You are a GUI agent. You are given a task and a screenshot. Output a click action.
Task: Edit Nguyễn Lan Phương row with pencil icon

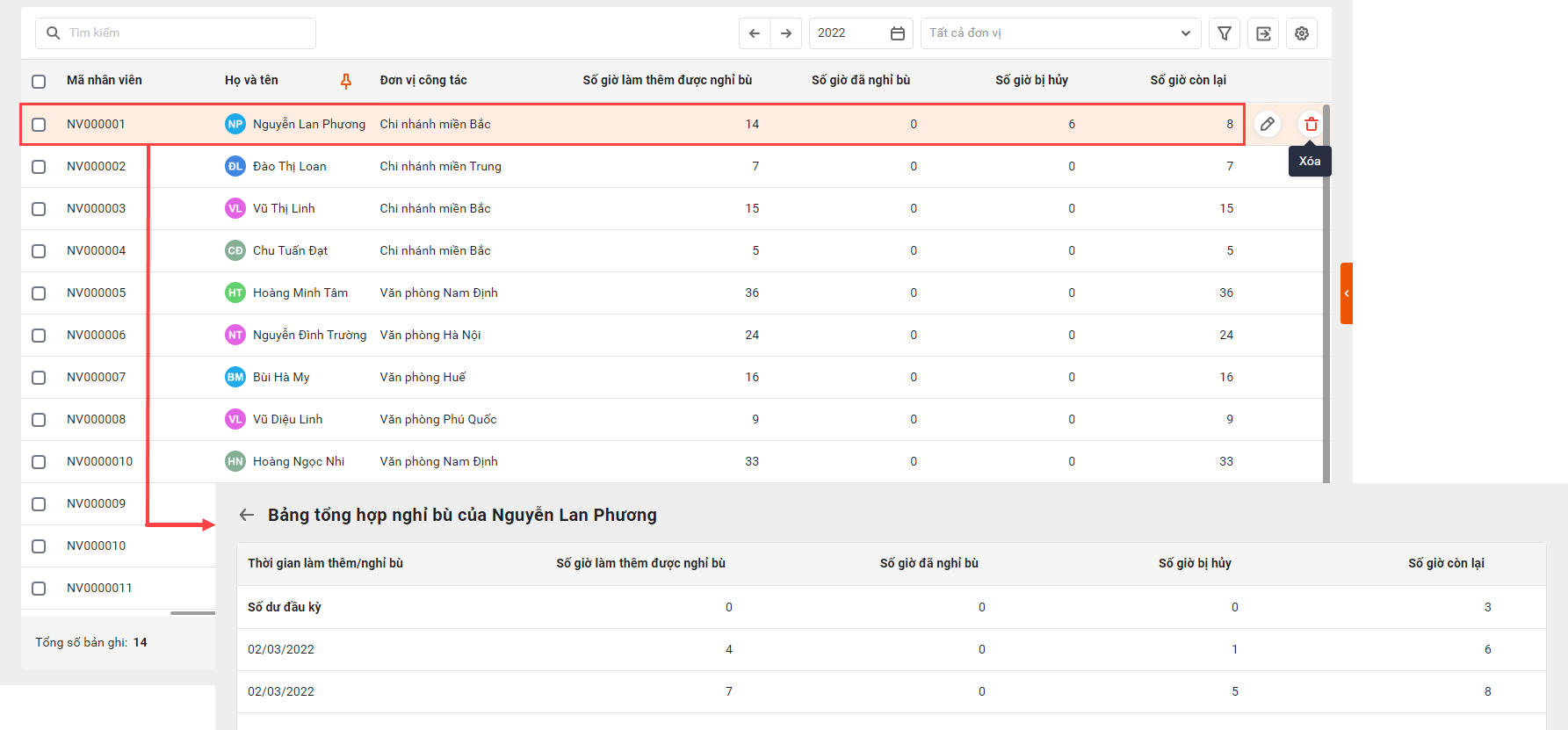pyautogui.click(x=1267, y=124)
